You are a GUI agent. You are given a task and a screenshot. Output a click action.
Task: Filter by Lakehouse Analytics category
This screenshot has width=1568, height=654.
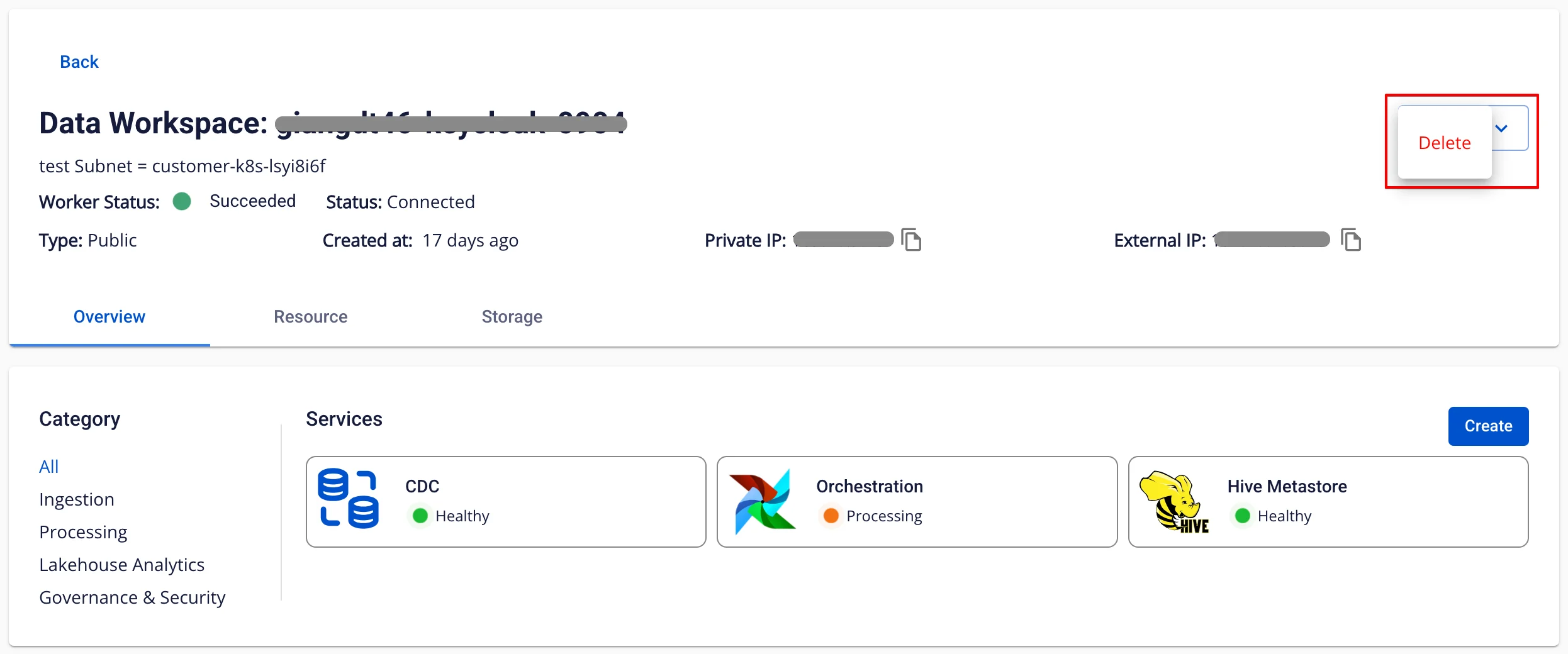tap(121, 565)
